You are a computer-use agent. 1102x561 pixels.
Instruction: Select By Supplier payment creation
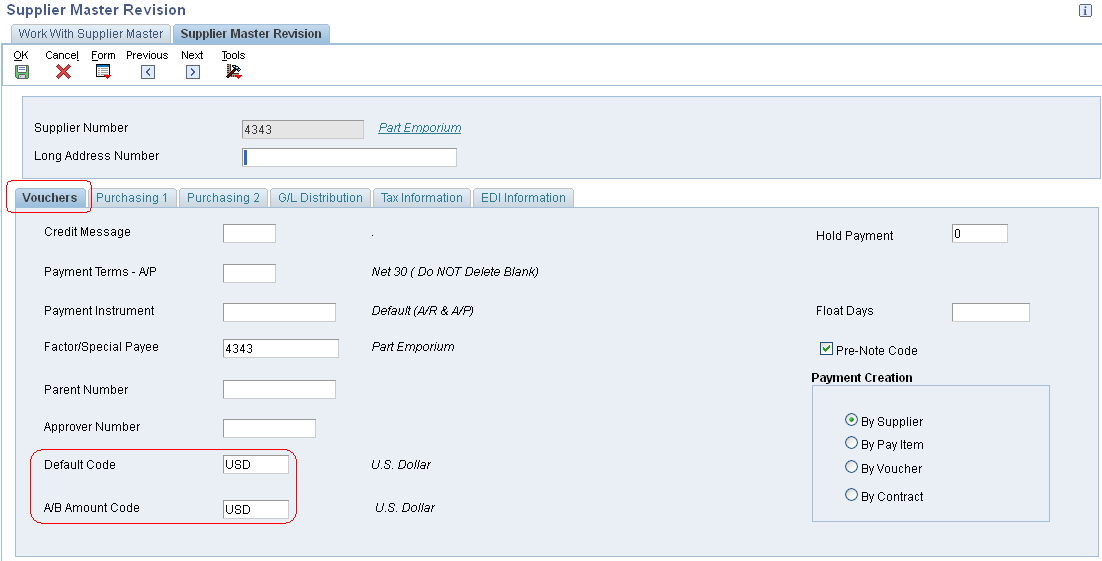click(851, 420)
